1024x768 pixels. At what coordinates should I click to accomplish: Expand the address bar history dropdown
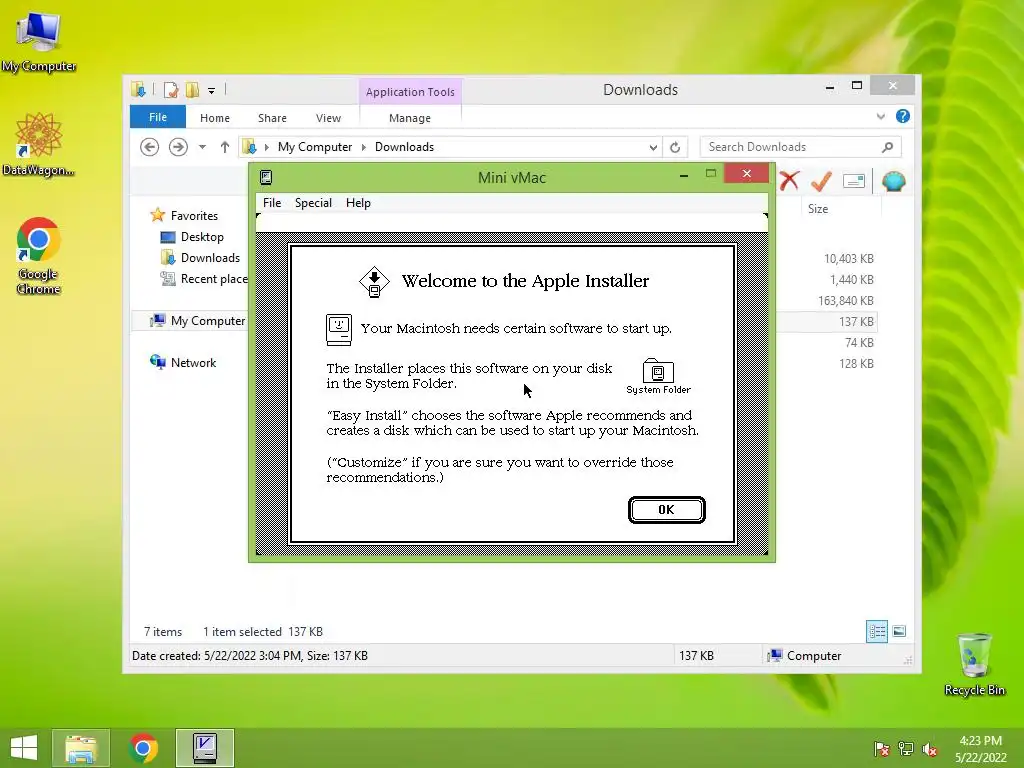pyautogui.click(x=653, y=148)
